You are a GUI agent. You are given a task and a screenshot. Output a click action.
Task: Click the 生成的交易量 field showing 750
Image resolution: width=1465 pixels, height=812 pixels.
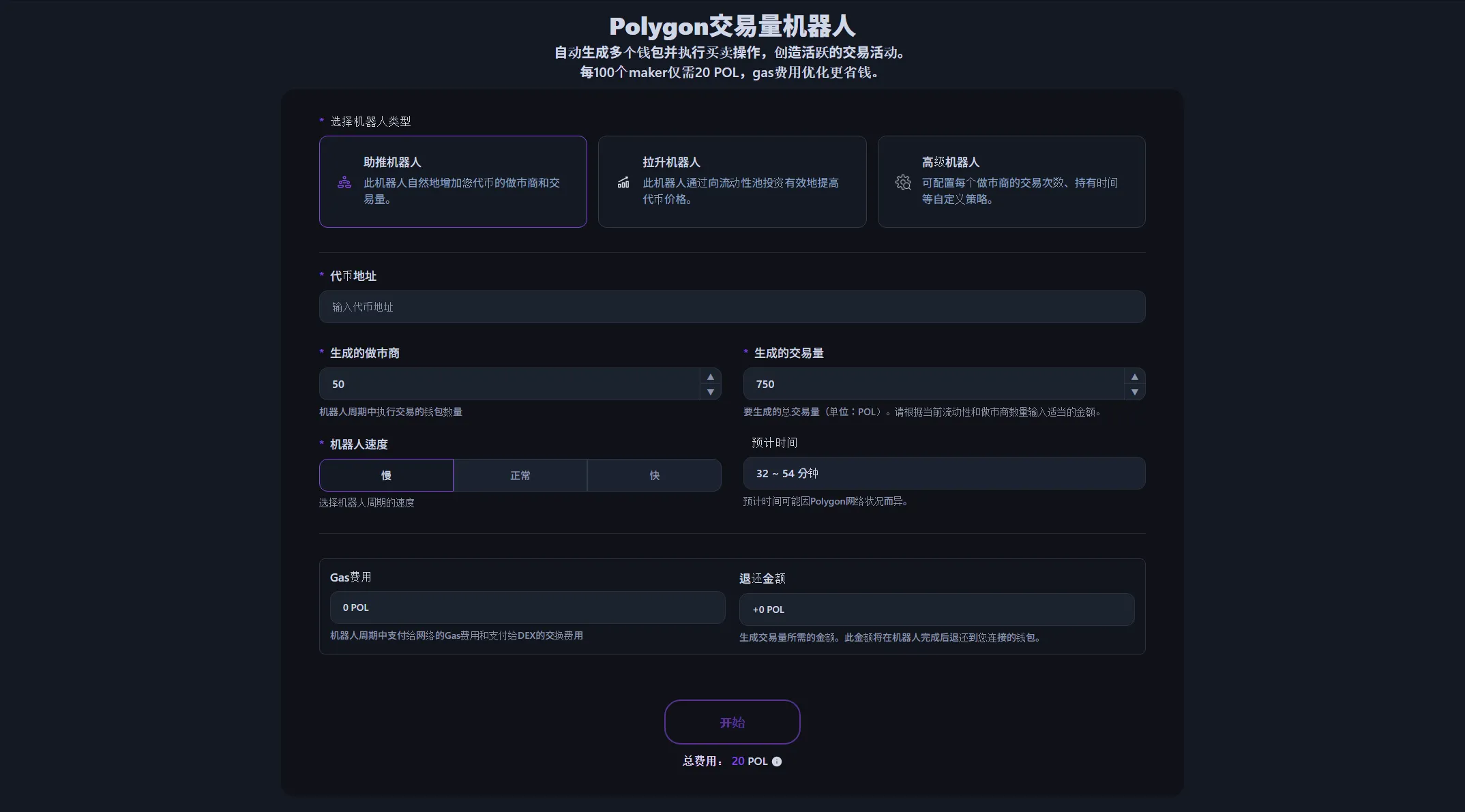(x=932, y=384)
